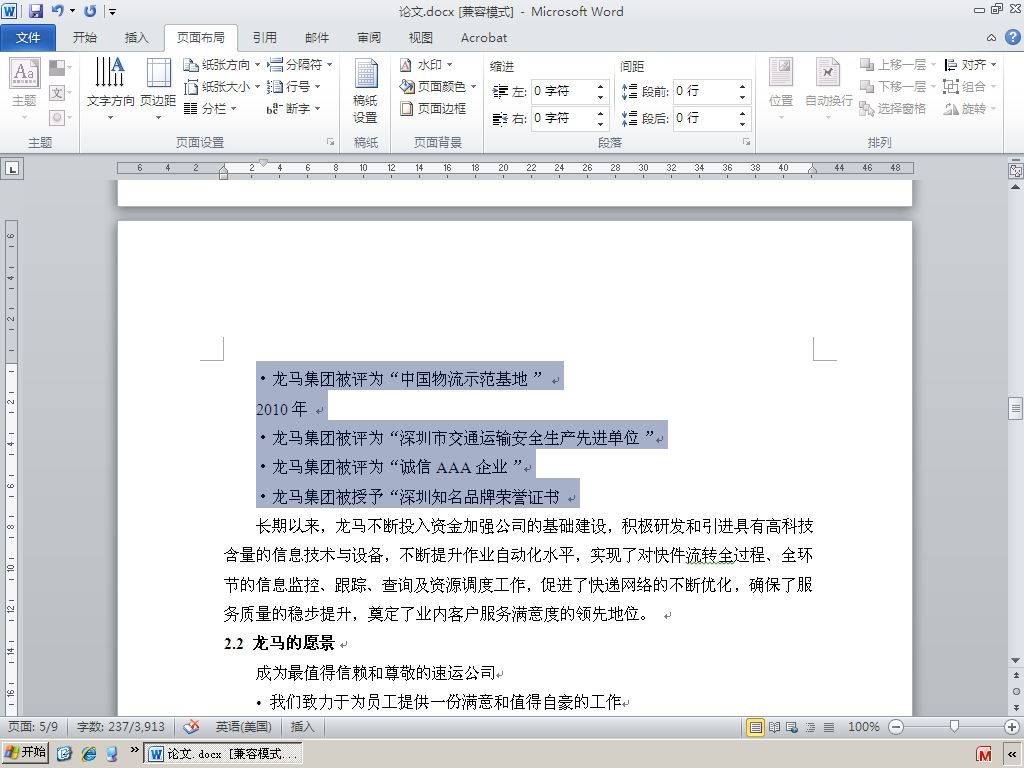Image resolution: width=1024 pixels, height=768 pixels.
Task: Open Position (位置) menu
Action: [x=781, y=89]
